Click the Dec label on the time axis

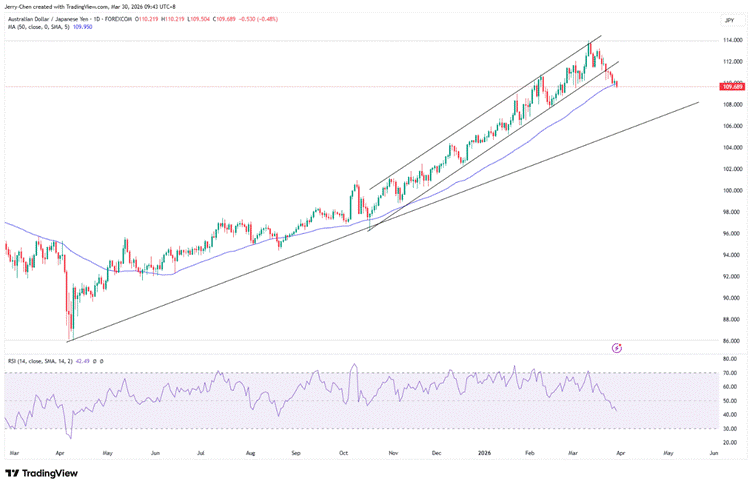pyautogui.click(x=436, y=453)
